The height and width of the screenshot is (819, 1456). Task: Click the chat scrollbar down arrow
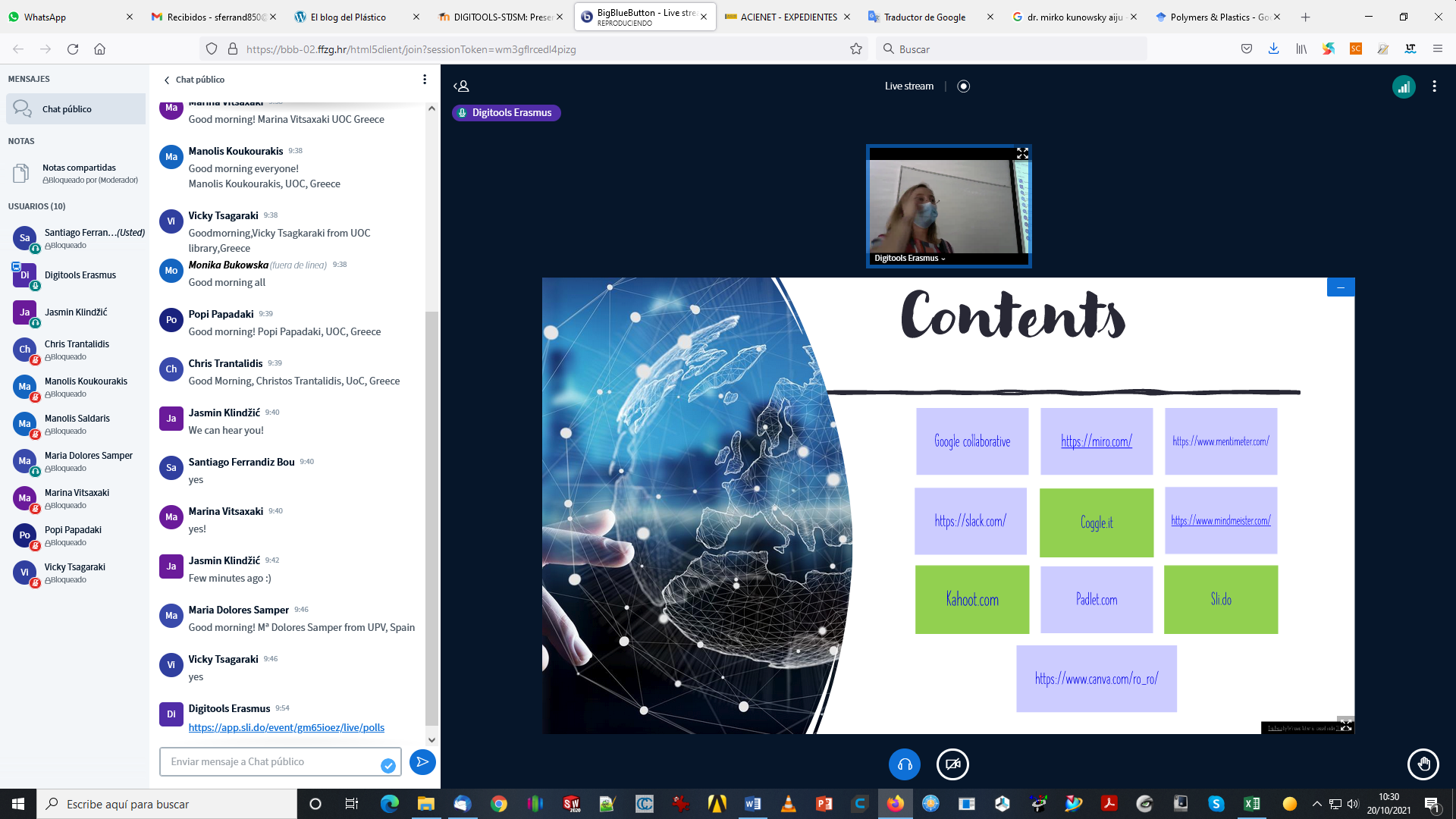(431, 740)
